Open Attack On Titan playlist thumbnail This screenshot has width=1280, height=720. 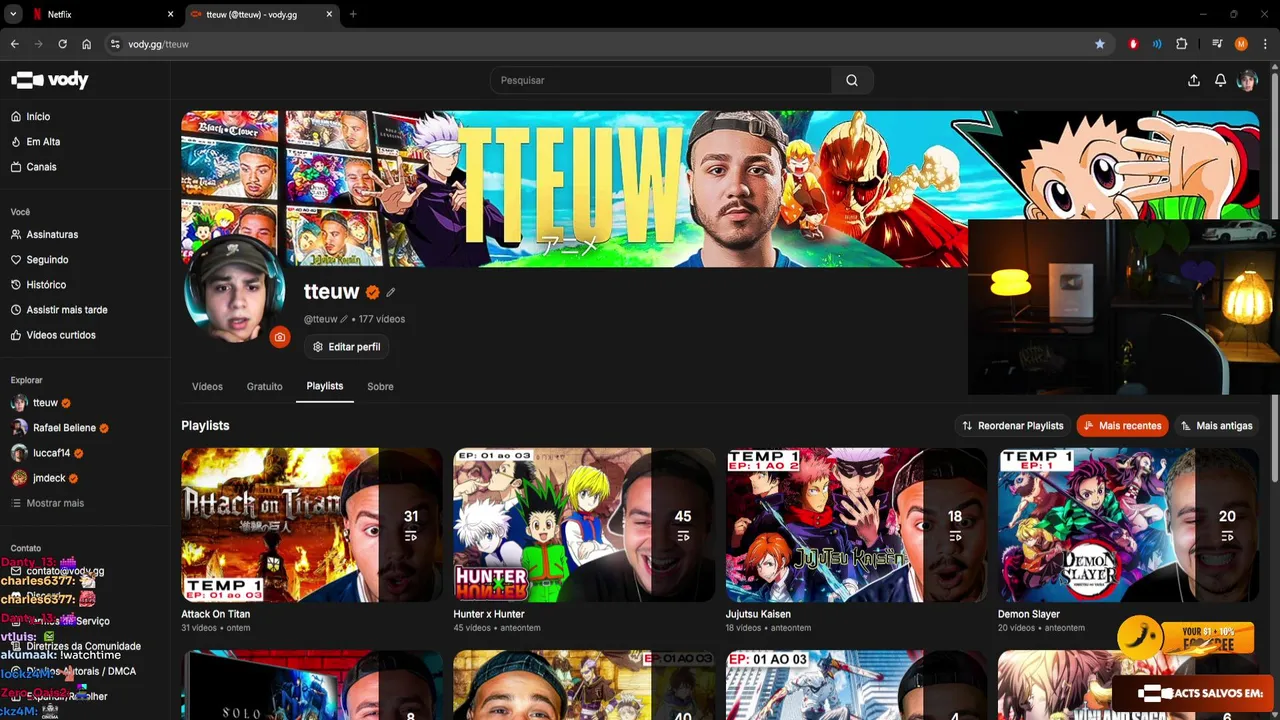coord(312,525)
